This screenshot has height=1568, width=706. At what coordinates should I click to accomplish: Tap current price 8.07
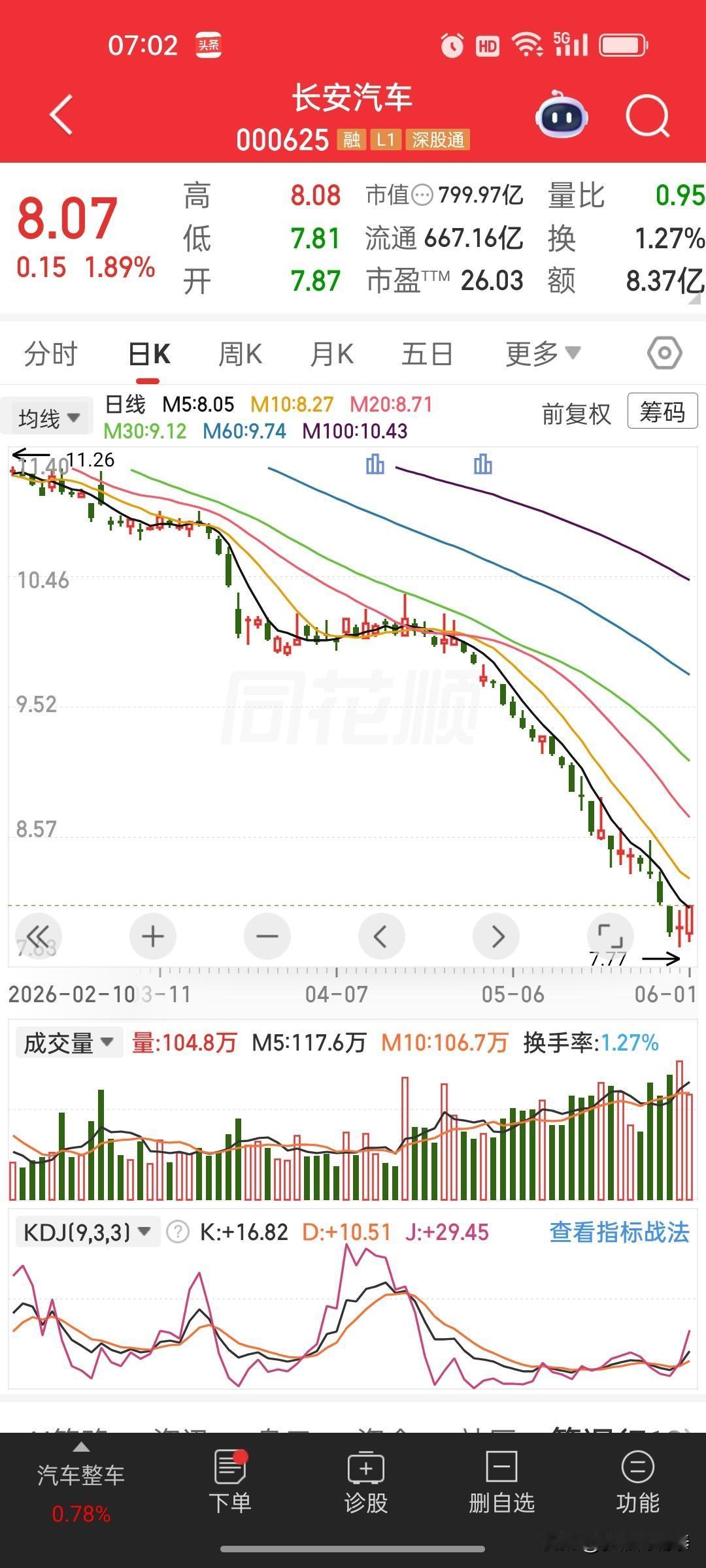(x=67, y=218)
